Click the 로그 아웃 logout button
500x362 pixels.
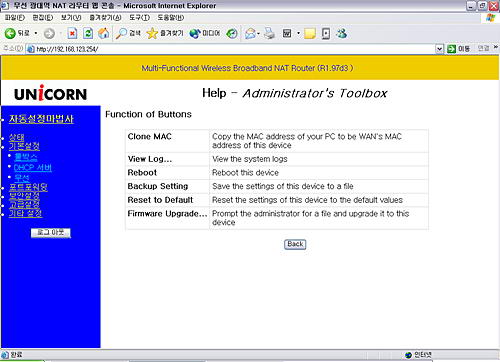point(51,232)
